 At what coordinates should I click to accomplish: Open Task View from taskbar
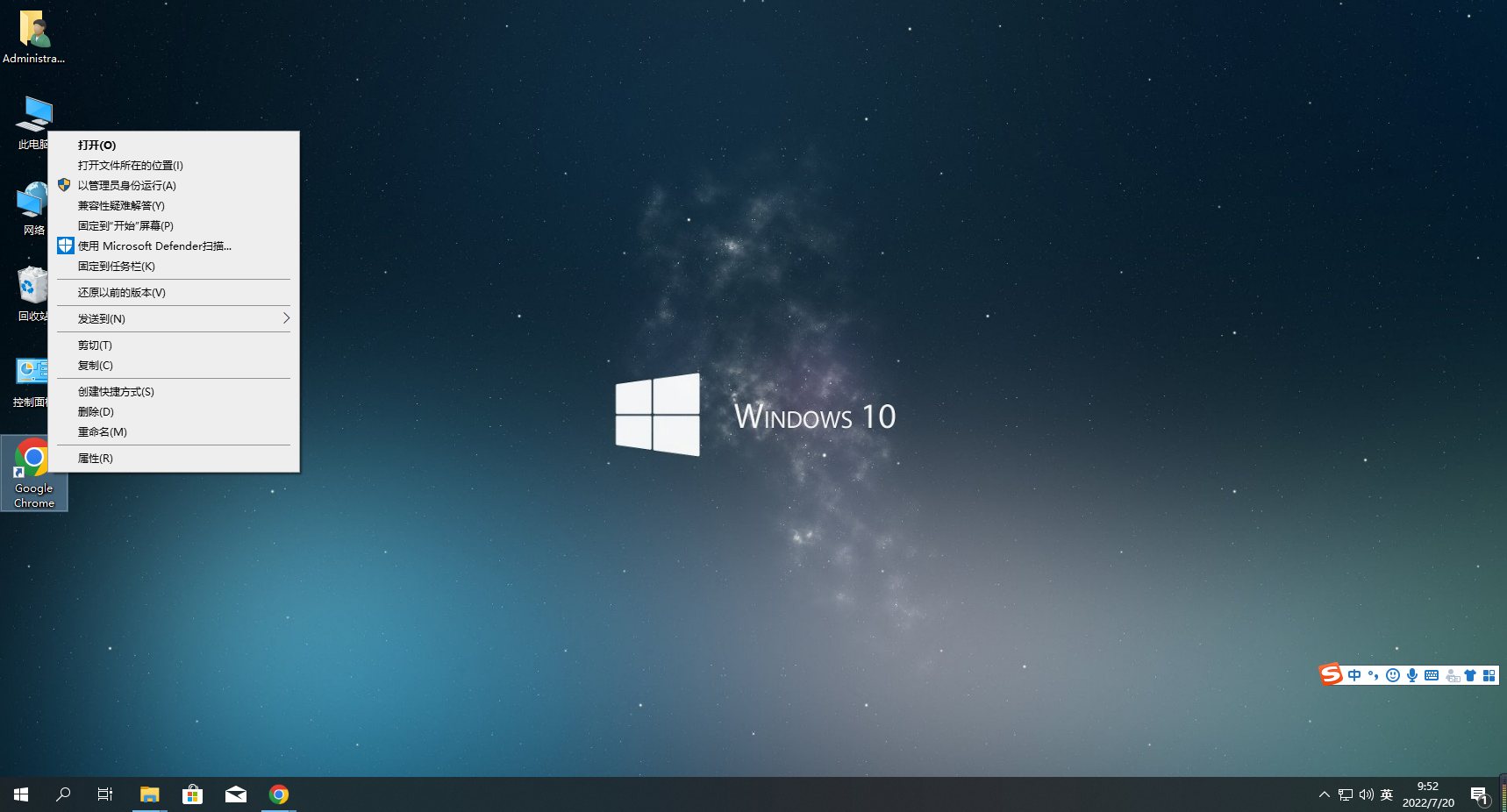pos(105,794)
